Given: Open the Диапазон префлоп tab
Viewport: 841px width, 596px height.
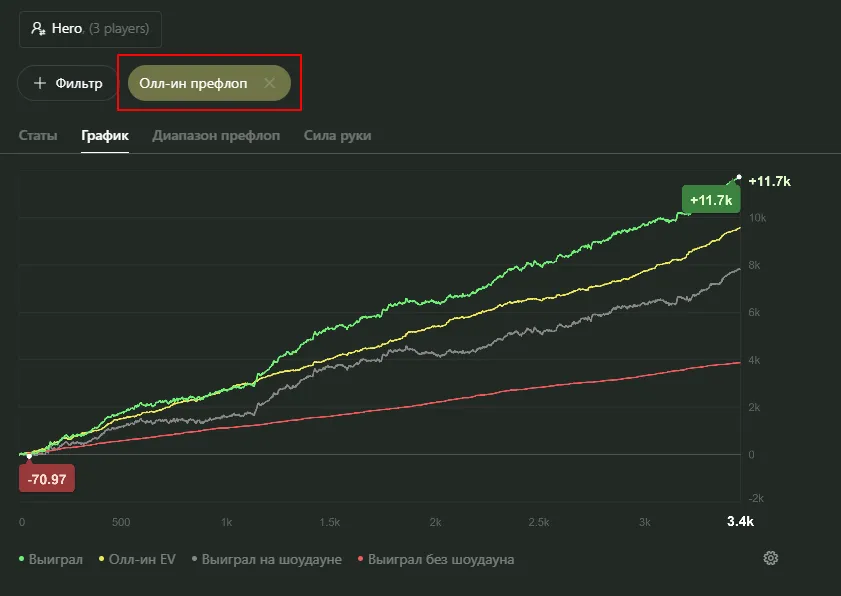Looking at the screenshot, I should (216, 135).
